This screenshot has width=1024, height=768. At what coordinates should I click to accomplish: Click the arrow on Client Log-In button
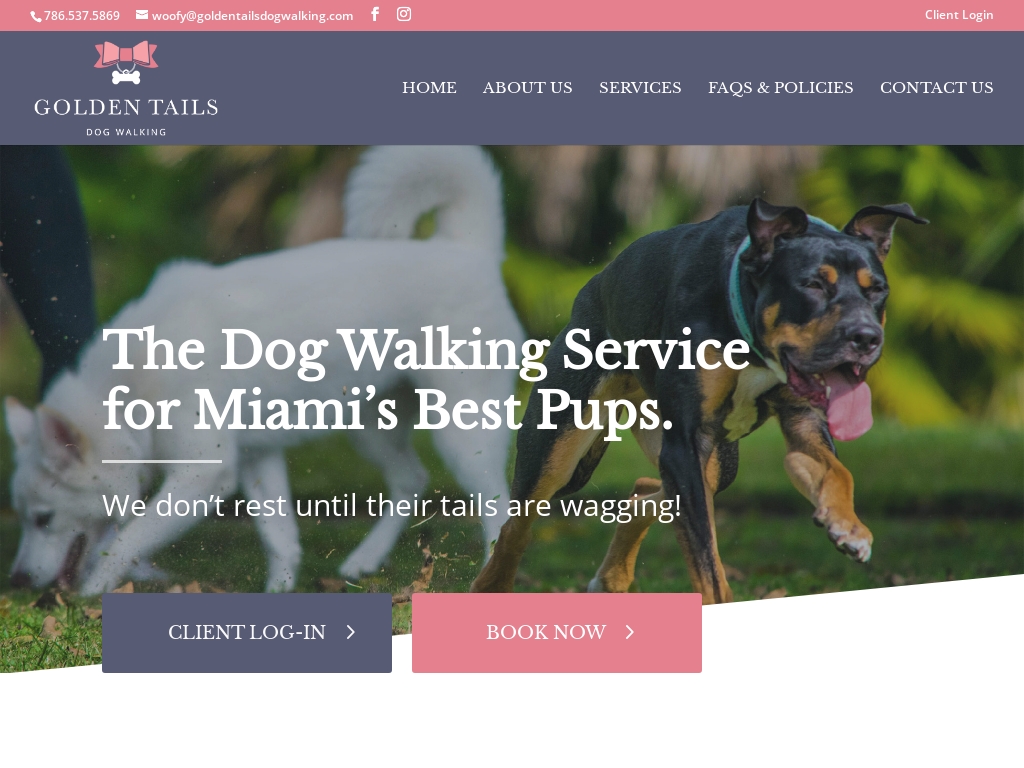tap(351, 632)
